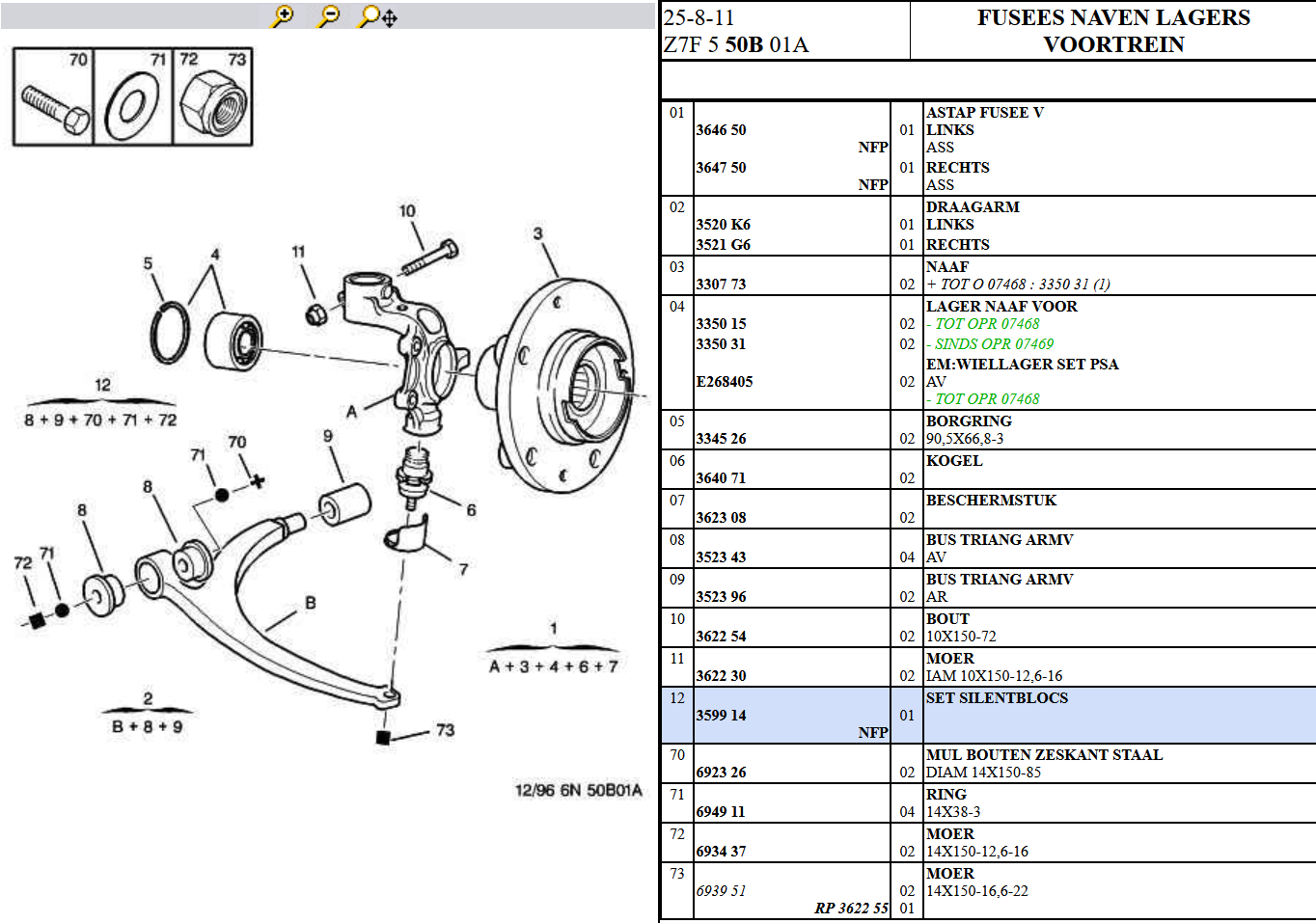Open part number 3646 50

tap(721, 130)
